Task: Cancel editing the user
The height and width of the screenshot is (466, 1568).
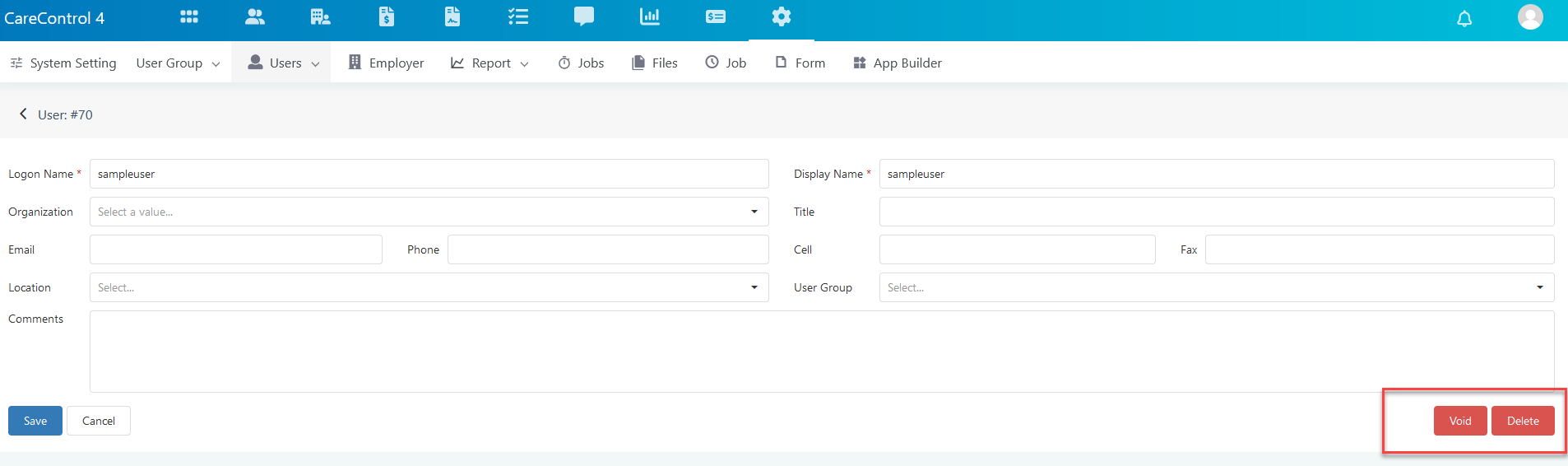Action: pos(99,421)
